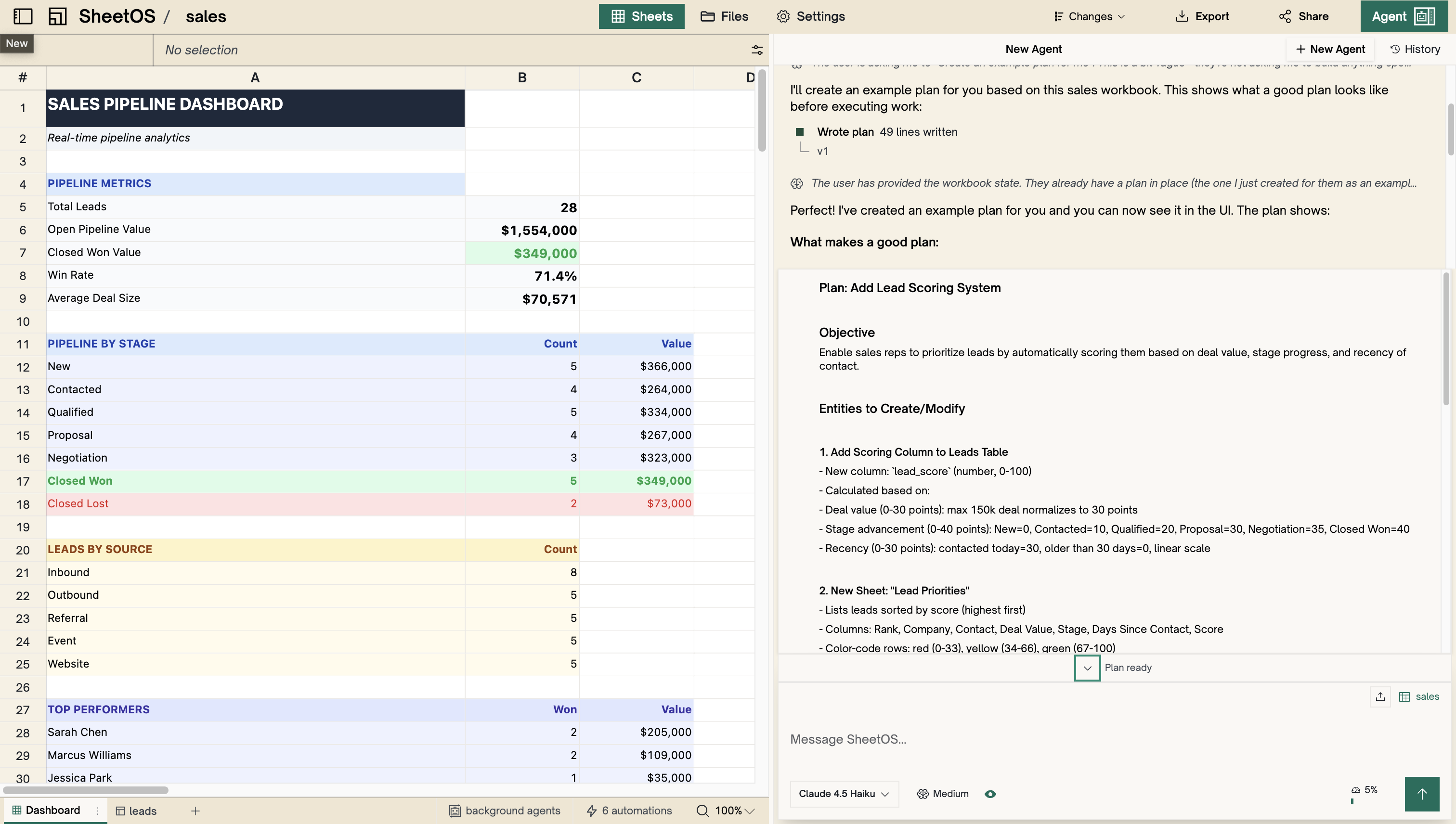Screen dimensions: 1456x824
Task: Open background agents panel
Action: click(505, 811)
